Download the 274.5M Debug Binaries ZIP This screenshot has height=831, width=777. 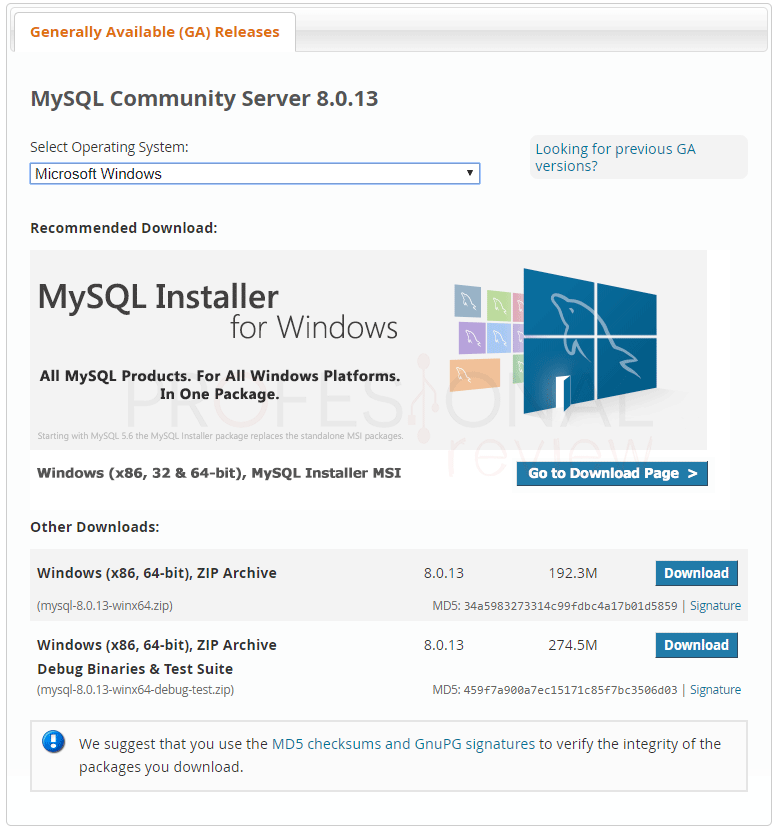tap(696, 646)
